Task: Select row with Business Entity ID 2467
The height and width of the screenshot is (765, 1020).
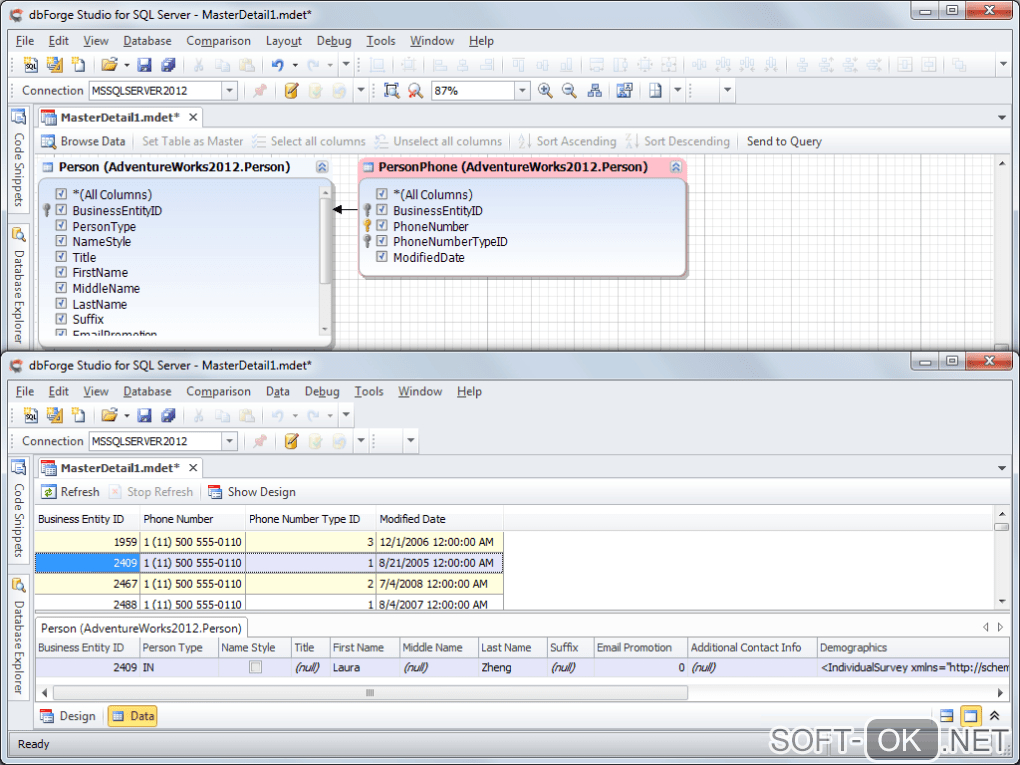Action: click(x=269, y=584)
